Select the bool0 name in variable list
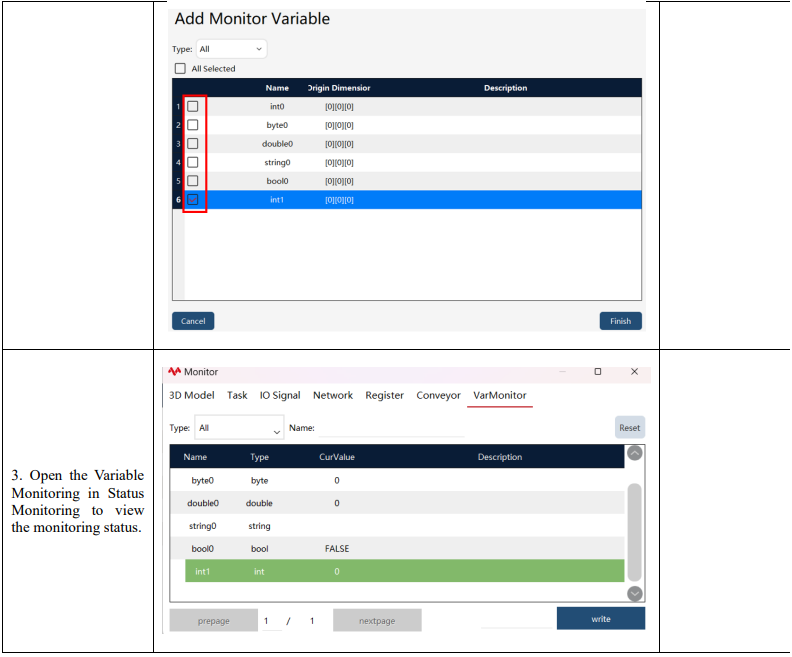This screenshot has height=657, width=792. (x=277, y=181)
